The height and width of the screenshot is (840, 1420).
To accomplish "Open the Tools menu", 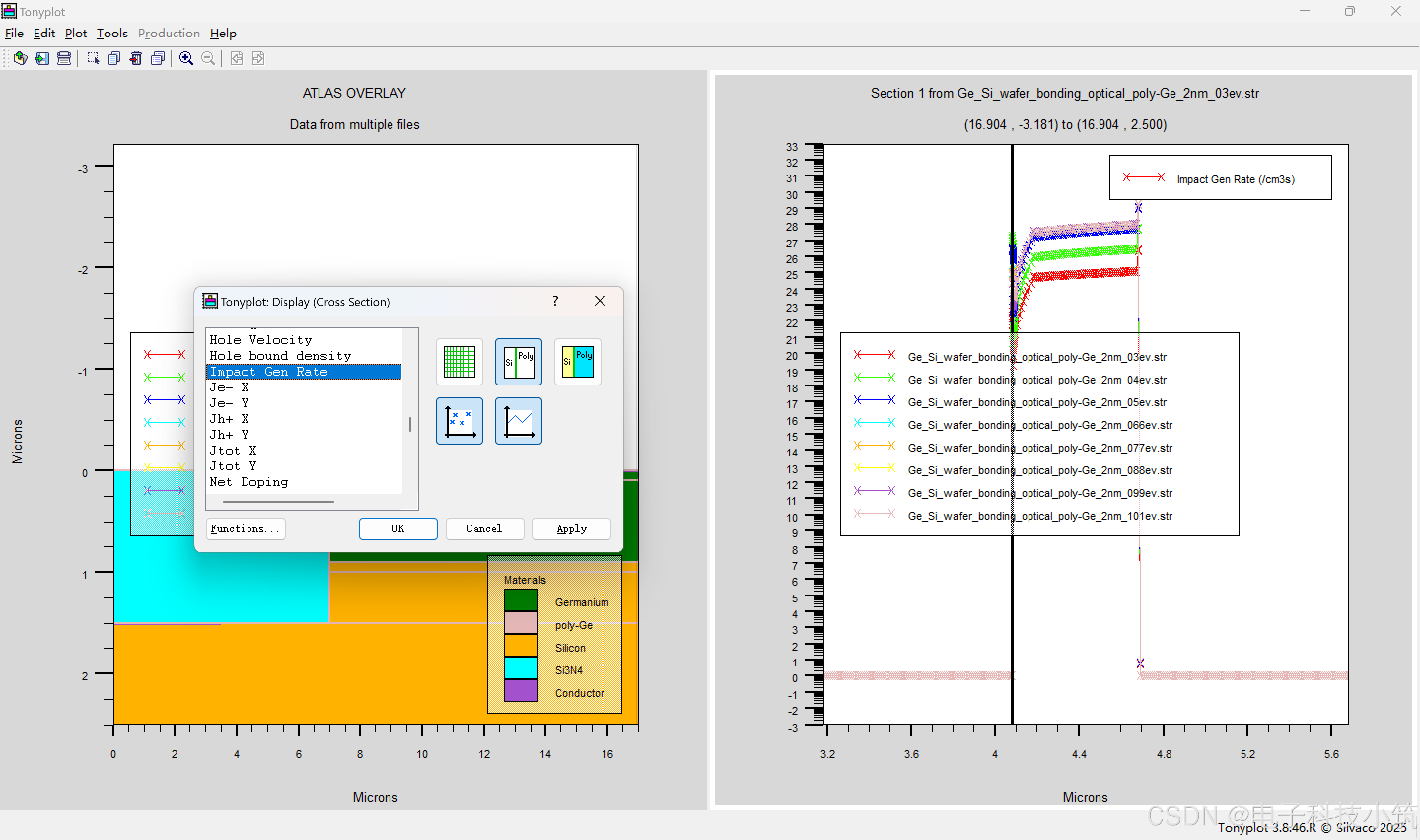I will 112,34.
